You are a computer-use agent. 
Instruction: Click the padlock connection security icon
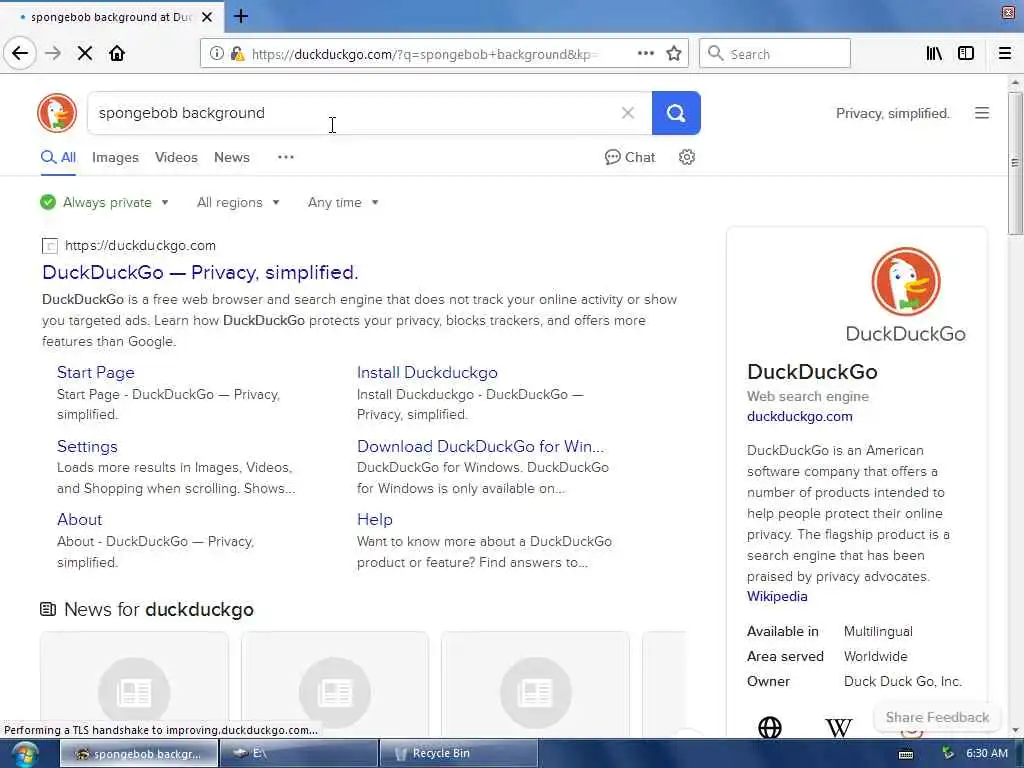(x=237, y=54)
